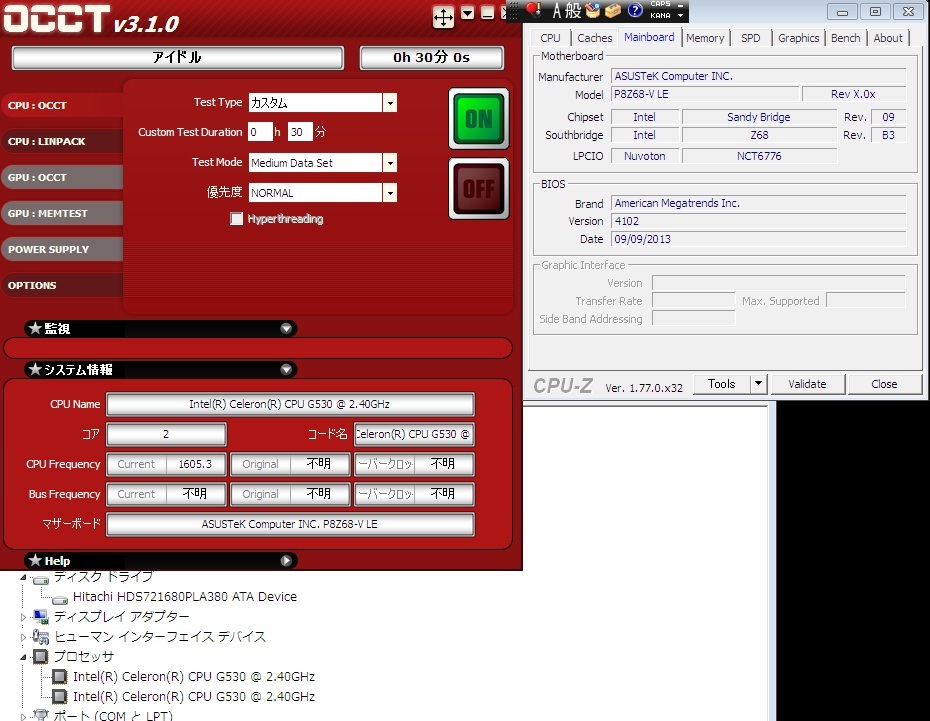Open the Test Type dropdown
This screenshot has height=721, width=930.
[x=390, y=103]
